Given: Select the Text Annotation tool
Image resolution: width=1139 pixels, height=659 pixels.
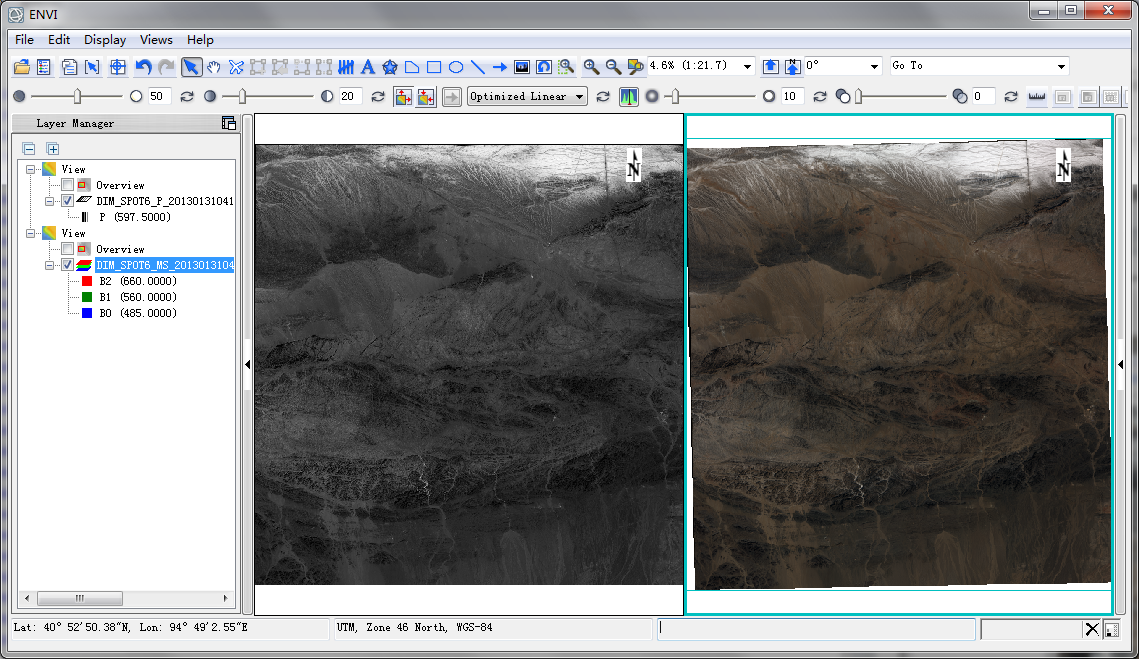Looking at the screenshot, I should point(368,67).
